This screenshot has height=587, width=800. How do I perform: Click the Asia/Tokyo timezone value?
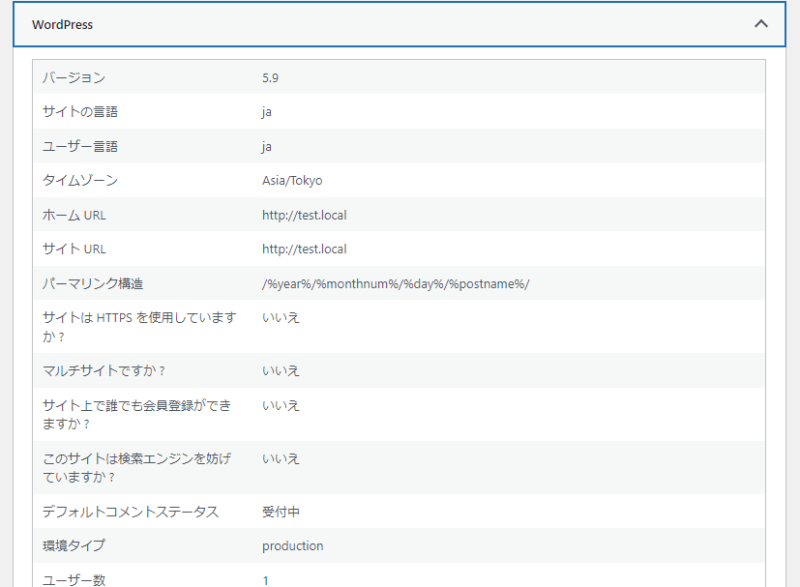(x=292, y=181)
